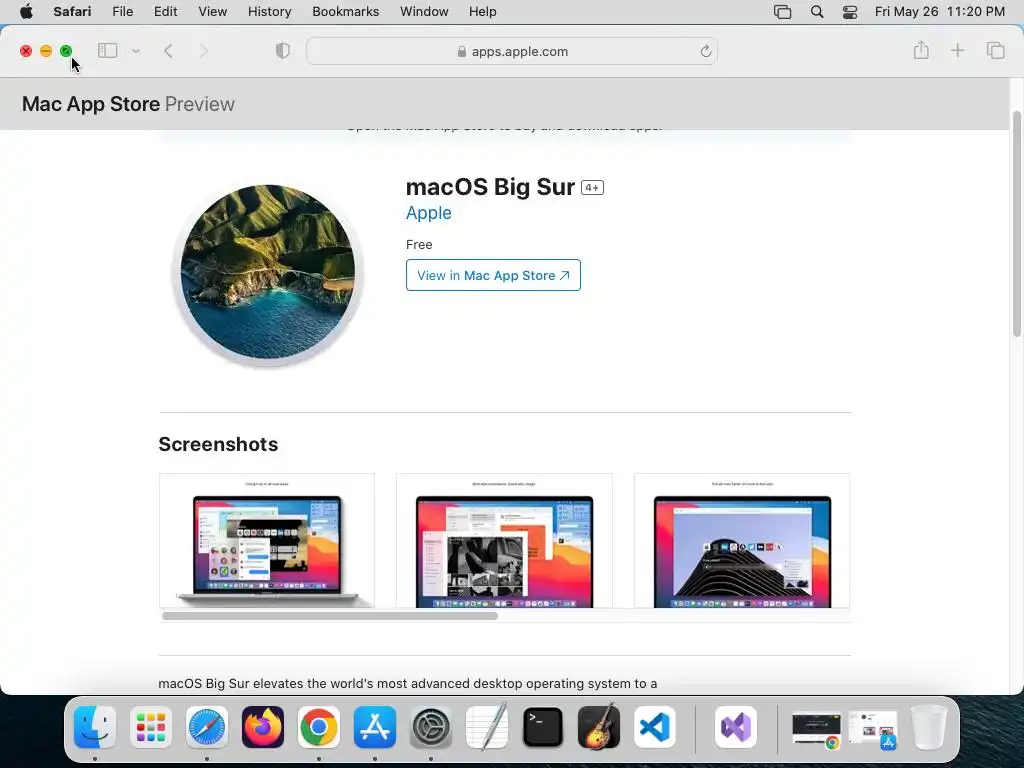Screen dimensions: 1024x768
Task: Open the second screenshot with photo grid
Action: coord(504,541)
